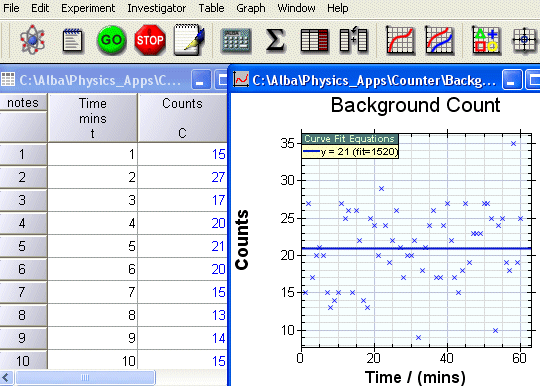Click the Counts cell showing 27

[x=183, y=177]
